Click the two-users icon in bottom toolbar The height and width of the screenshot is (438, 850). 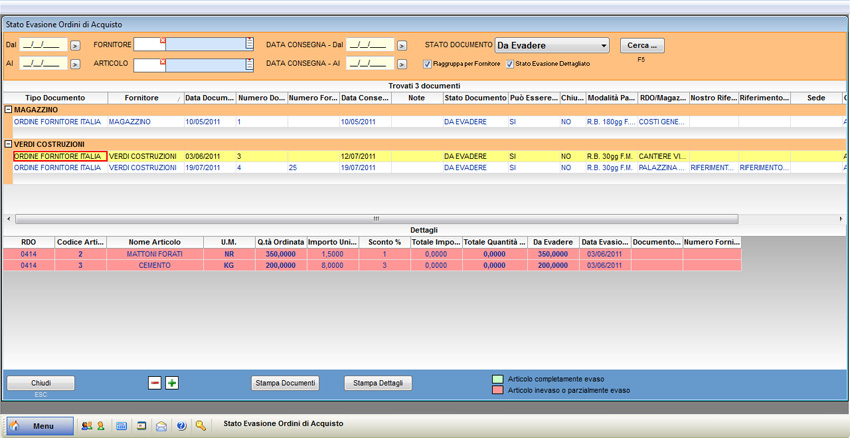(x=92, y=426)
